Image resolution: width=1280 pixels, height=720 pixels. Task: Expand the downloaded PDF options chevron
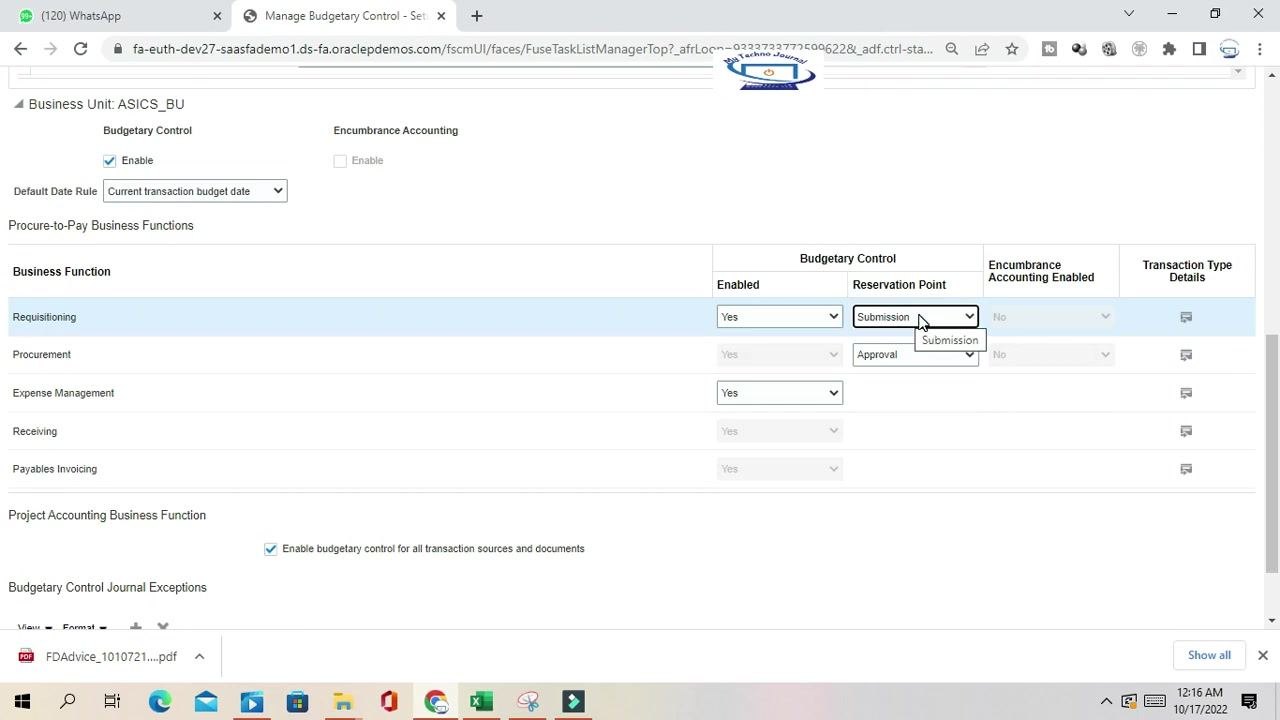click(x=199, y=656)
